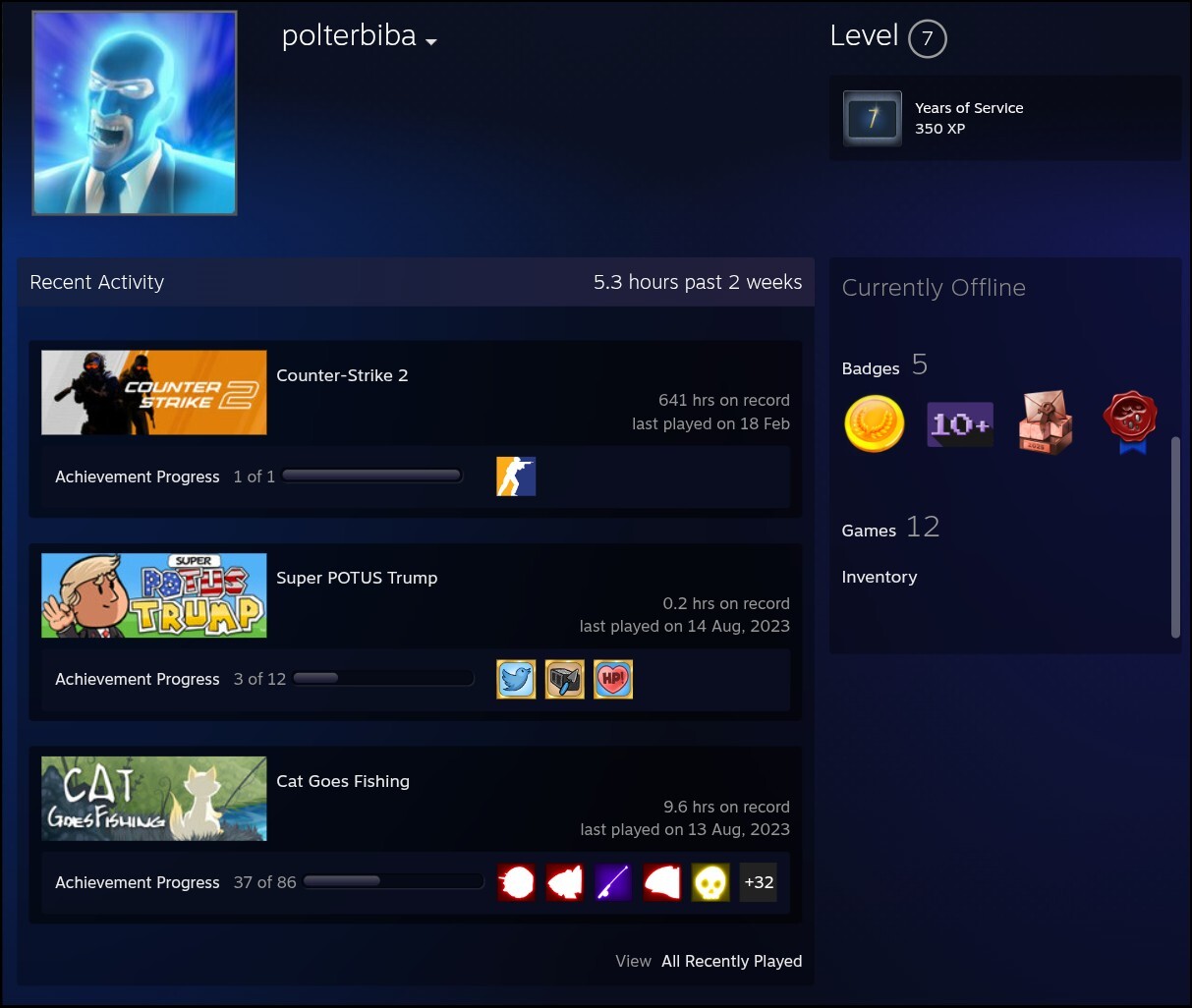Open the purple 10+ badge
Screen dimensions: 1192x1008
pyautogui.click(x=960, y=424)
